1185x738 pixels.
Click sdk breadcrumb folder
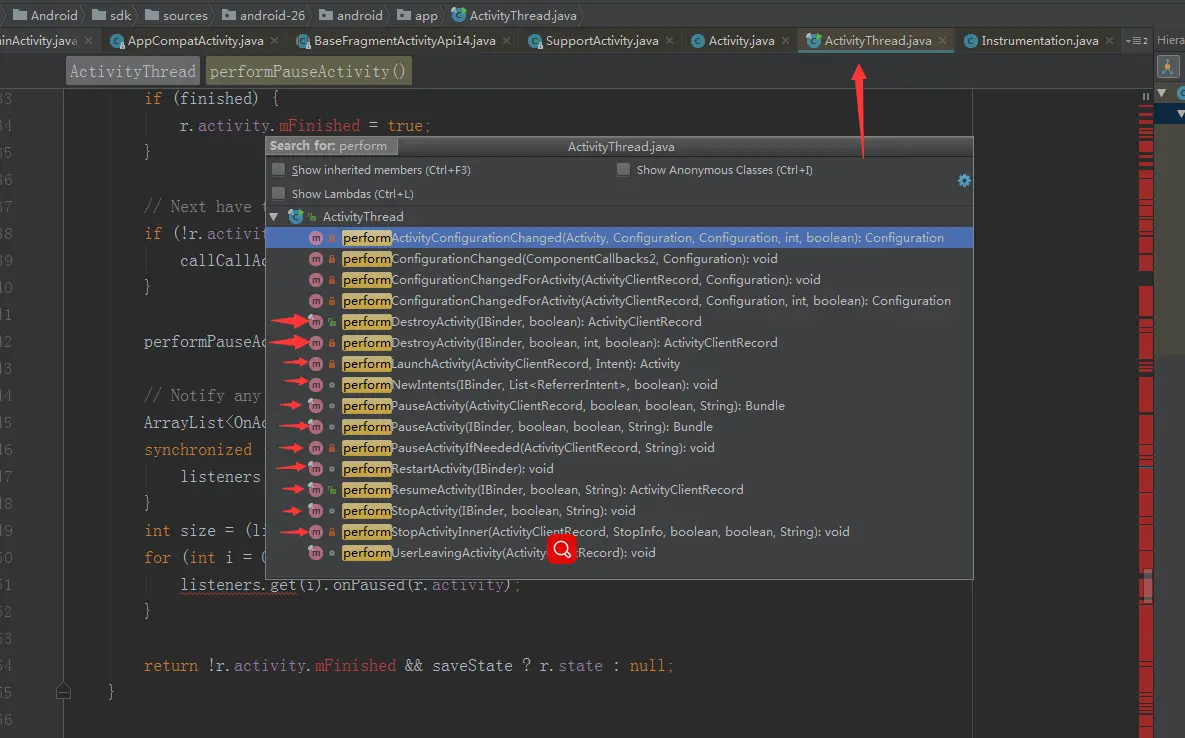pyautogui.click(x=111, y=15)
